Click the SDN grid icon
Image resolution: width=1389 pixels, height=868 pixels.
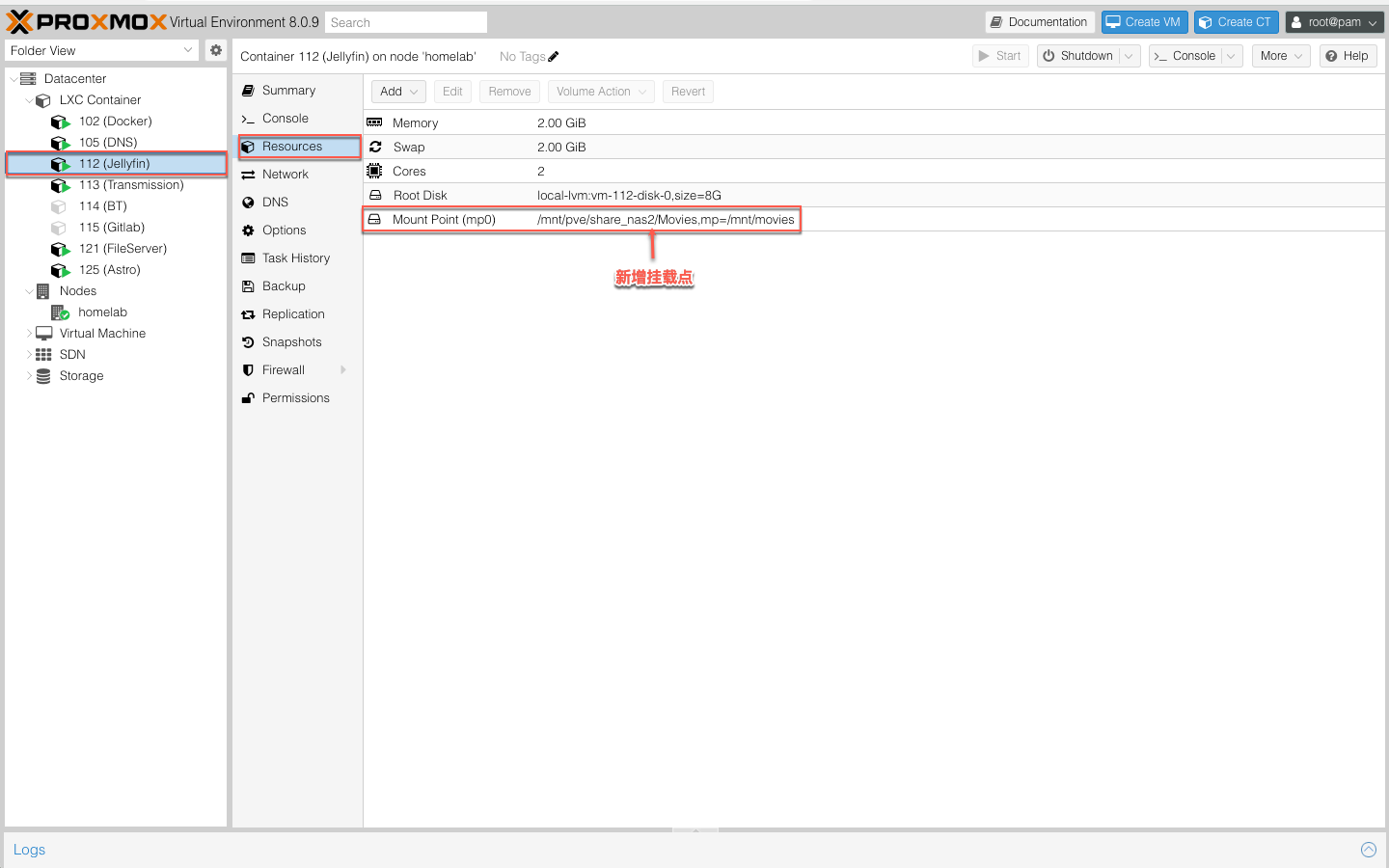coord(43,355)
